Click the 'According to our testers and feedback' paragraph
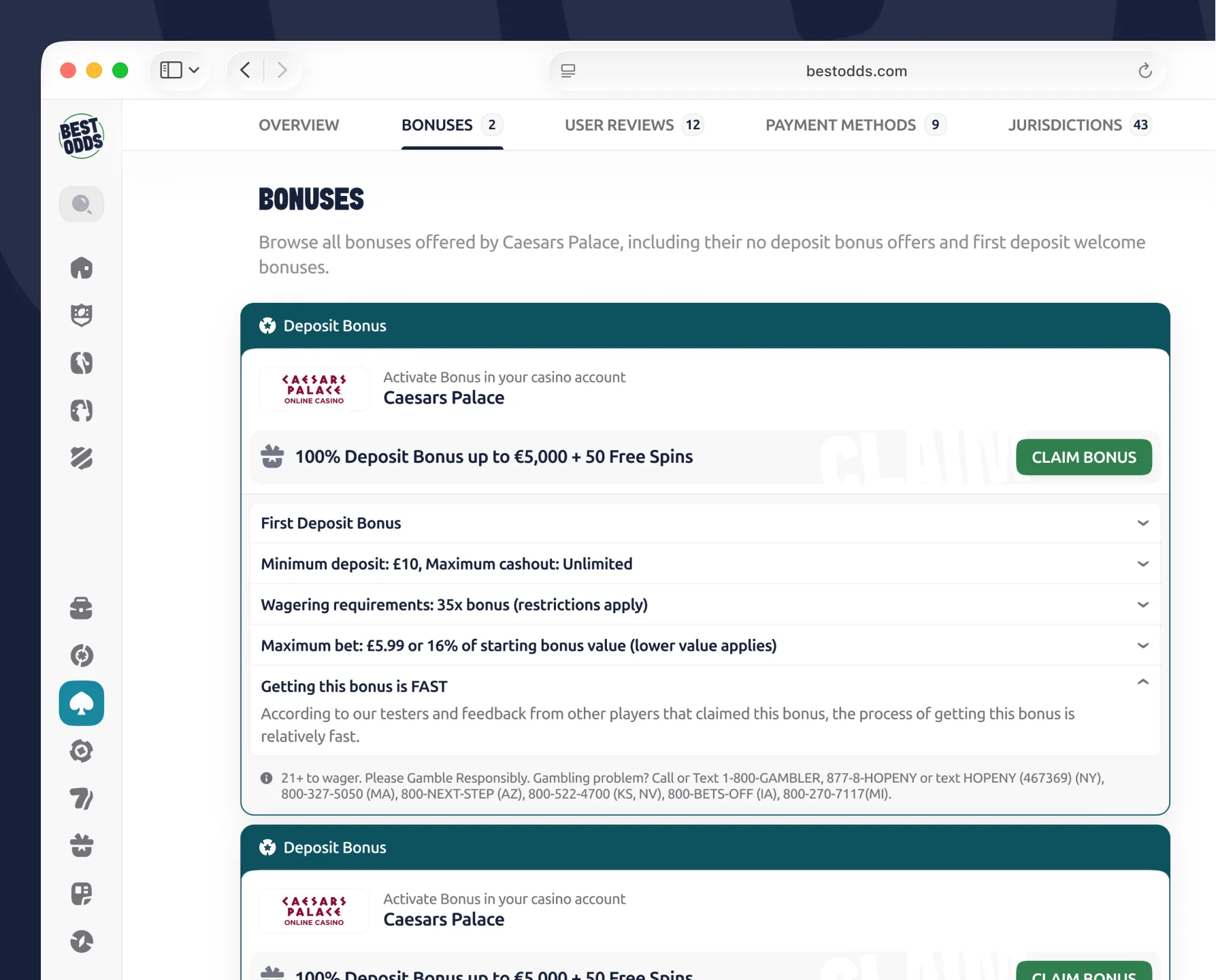The width and height of the screenshot is (1216, 980). [668, 725]
